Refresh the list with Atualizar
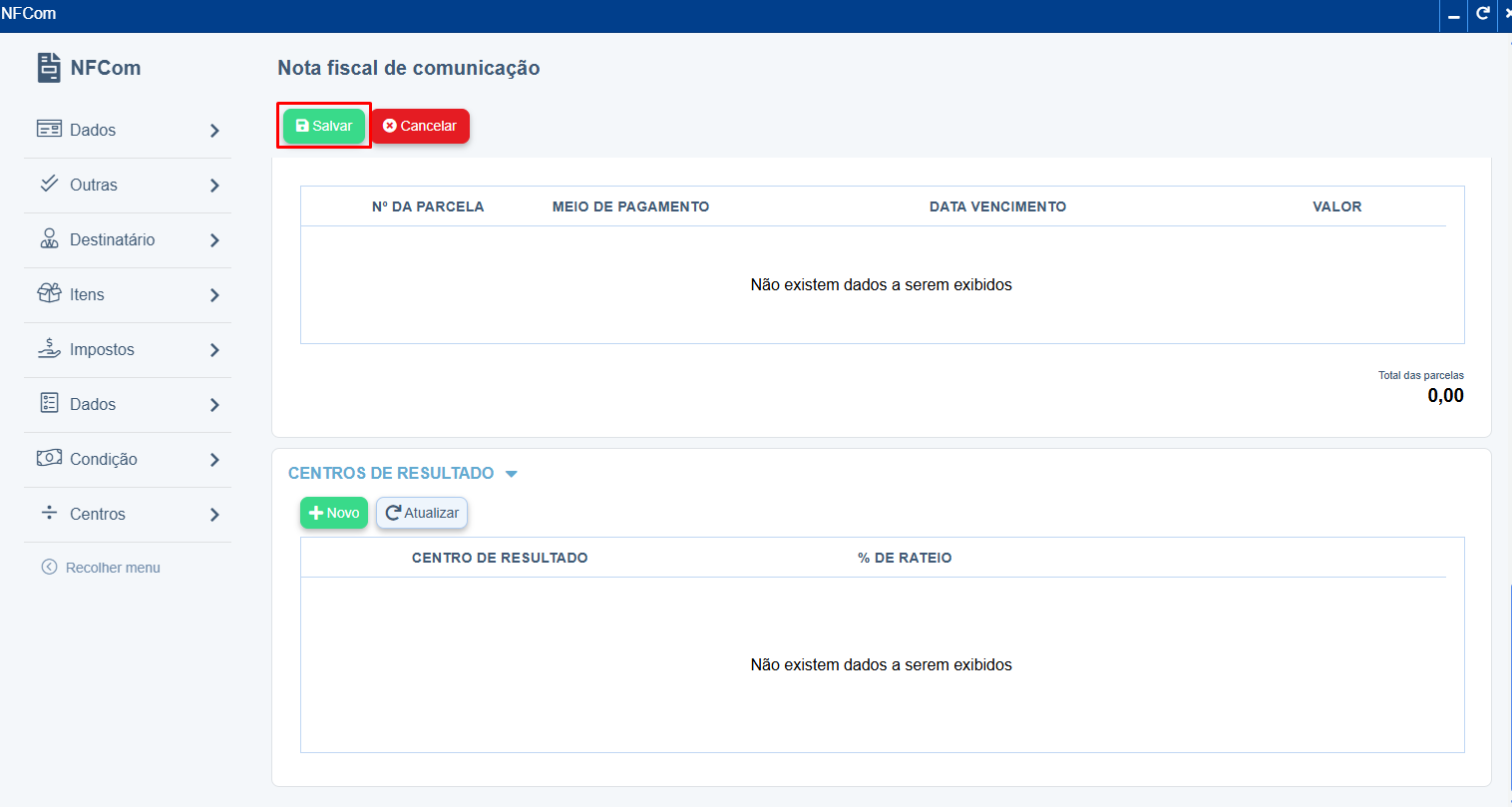Viewport: 1512px width, 807px height. tap(422, 513)
